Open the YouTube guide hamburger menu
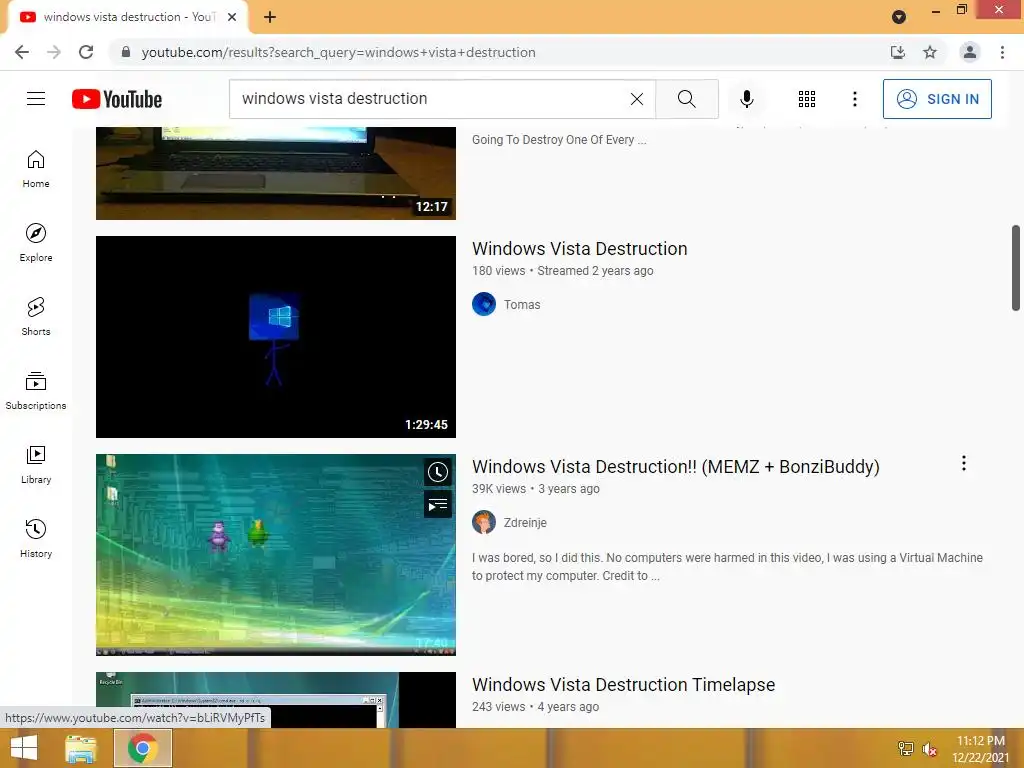The image size is (1024, 768). (x=36, y=99)
